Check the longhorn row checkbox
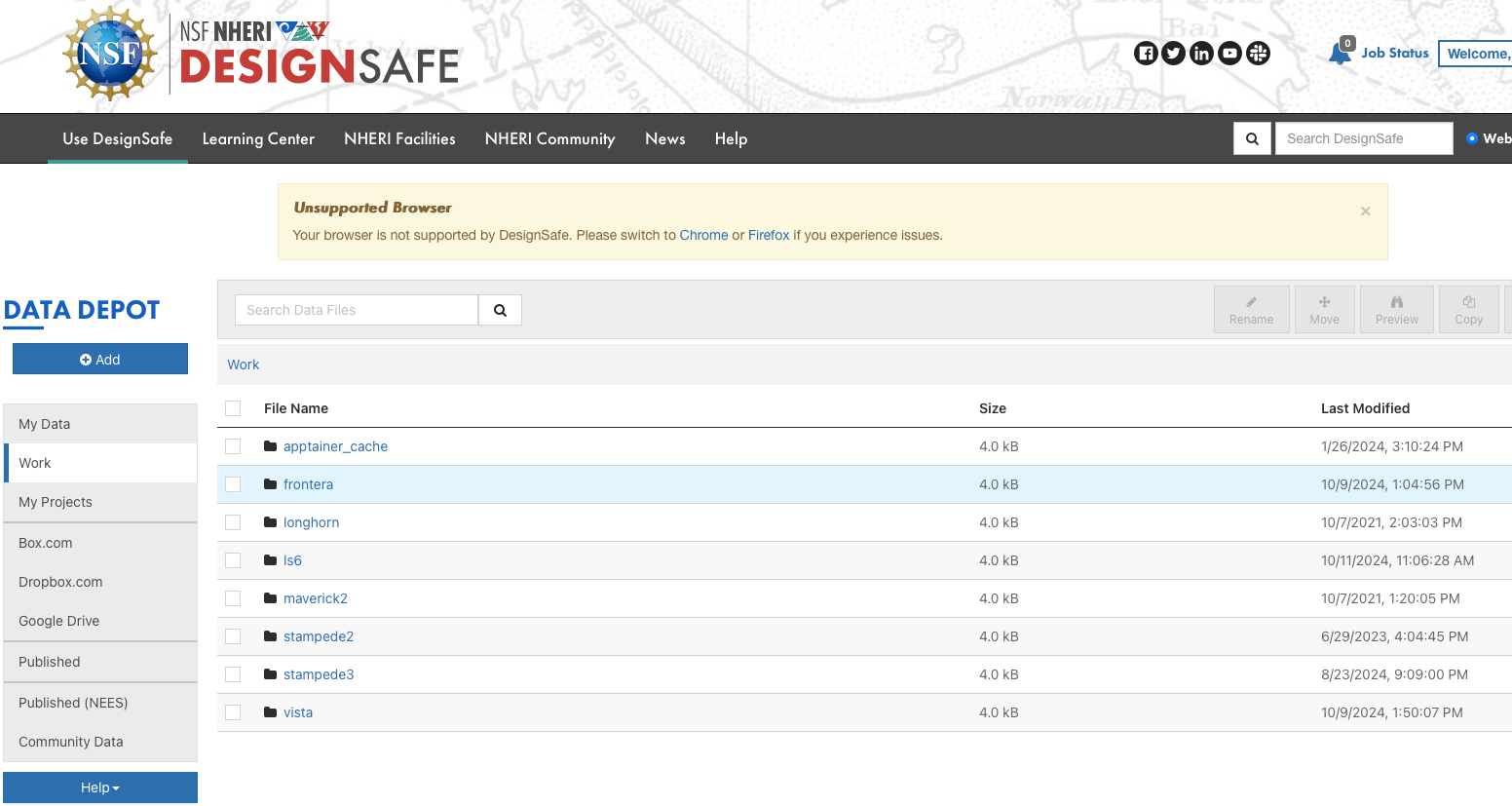 [233, 522]
